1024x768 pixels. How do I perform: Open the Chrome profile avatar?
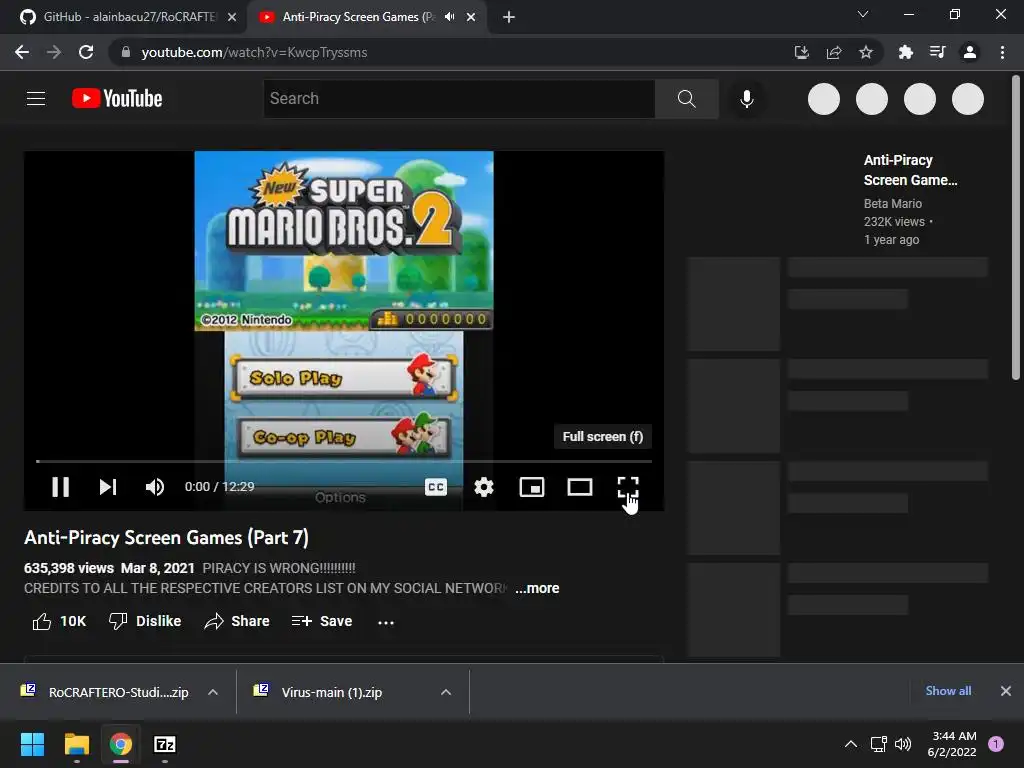970,52
